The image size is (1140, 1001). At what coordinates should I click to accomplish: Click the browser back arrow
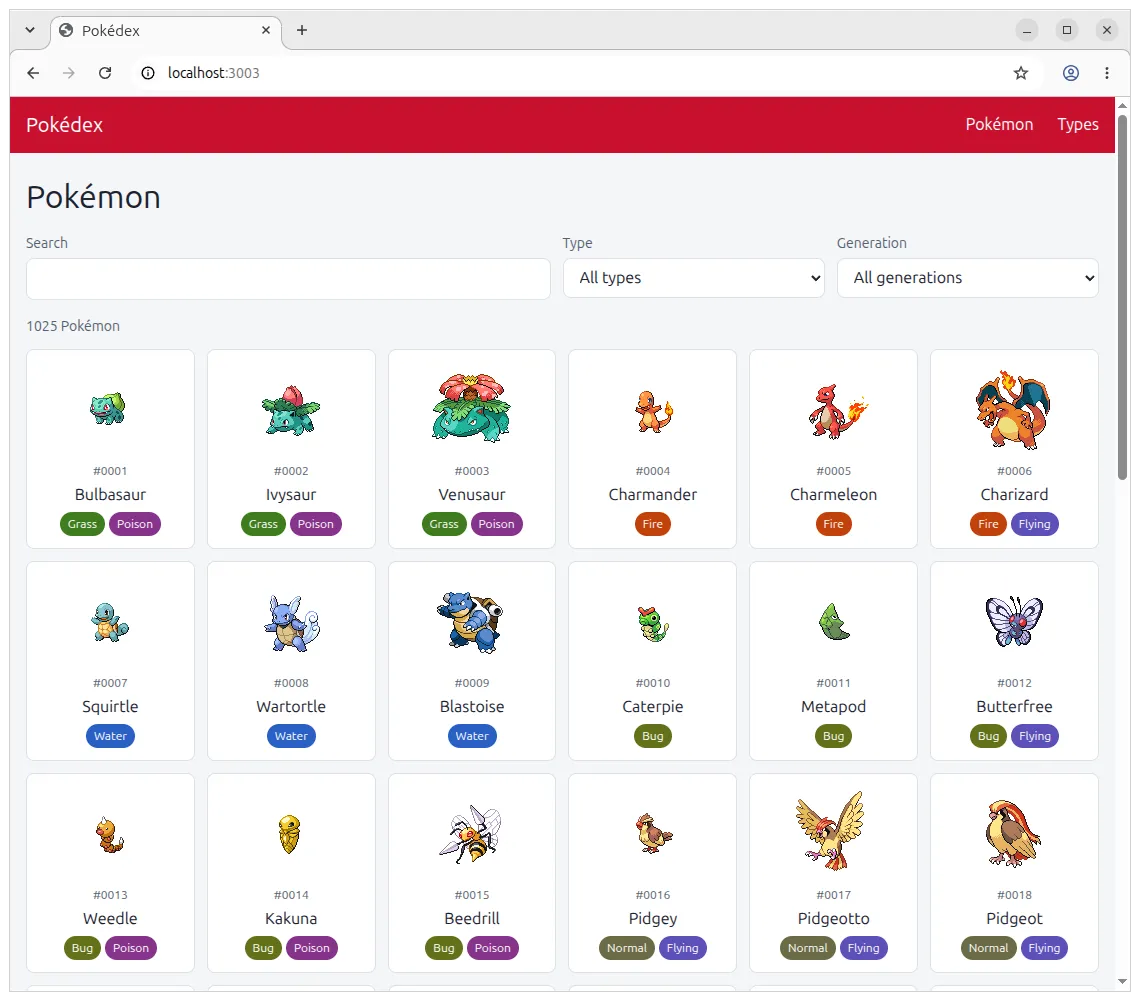pyautogui.click(x=33, y=73)
